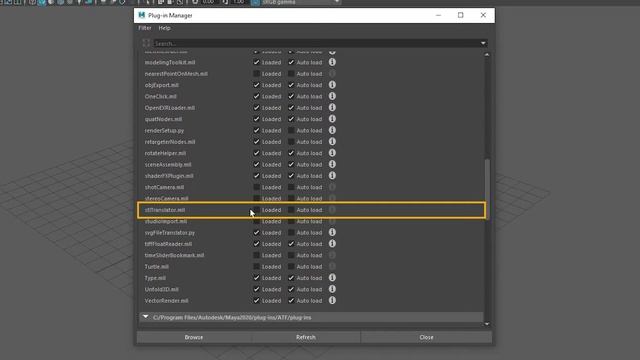This screenshot has height=360, width=640.
Task: View info for quatNodes.mll plugin
Action: [x=332, y=119]
